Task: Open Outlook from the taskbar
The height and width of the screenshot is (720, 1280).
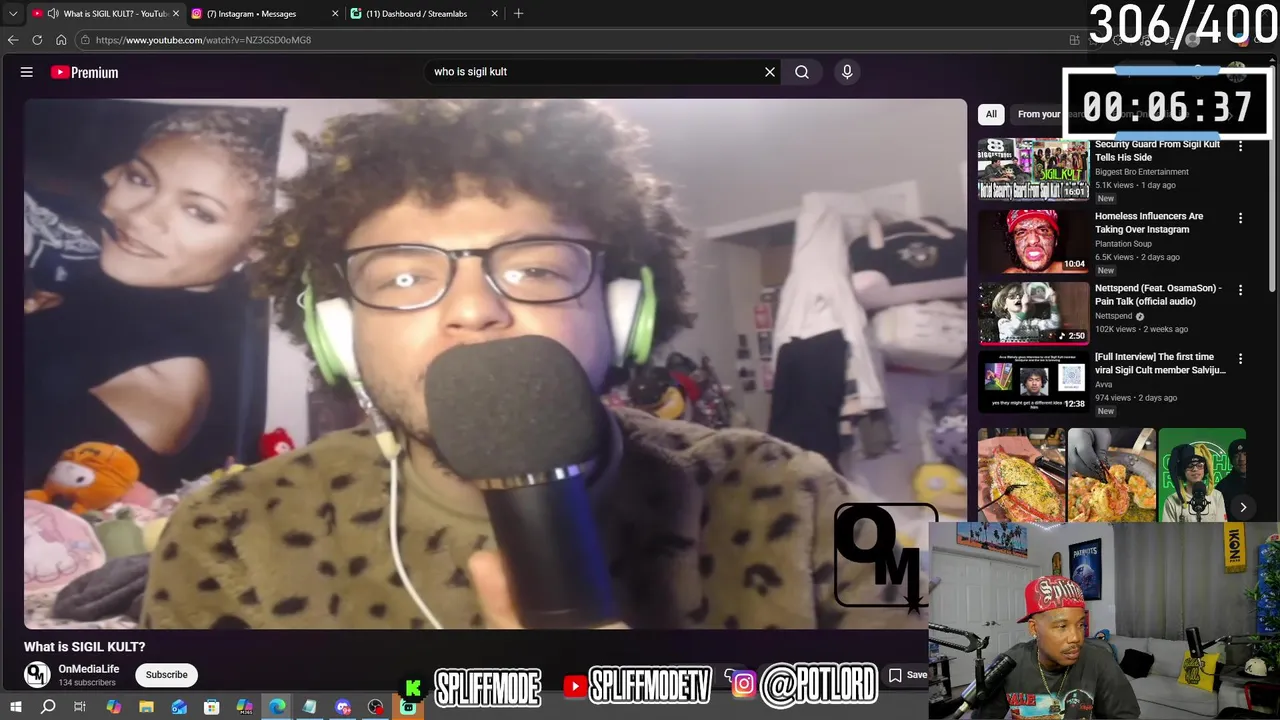Action: tap(179, 707)
